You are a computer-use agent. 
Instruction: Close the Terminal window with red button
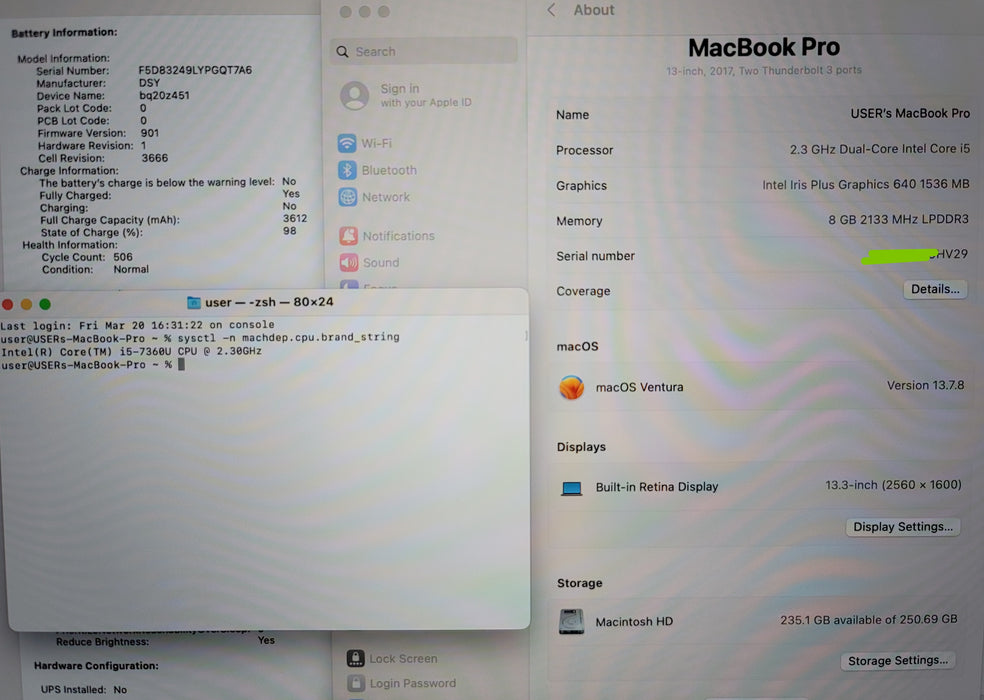coord(8,304)
